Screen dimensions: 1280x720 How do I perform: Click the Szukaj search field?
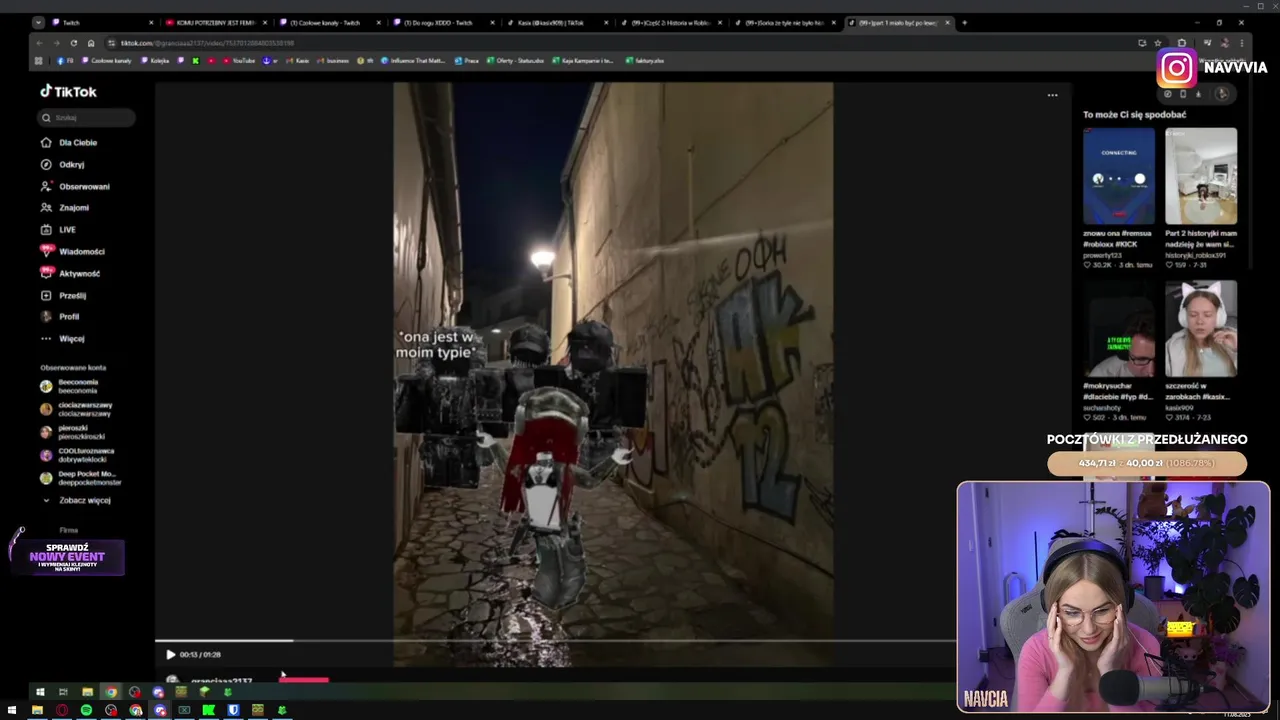pyautogui.click(x=87, y=117)
